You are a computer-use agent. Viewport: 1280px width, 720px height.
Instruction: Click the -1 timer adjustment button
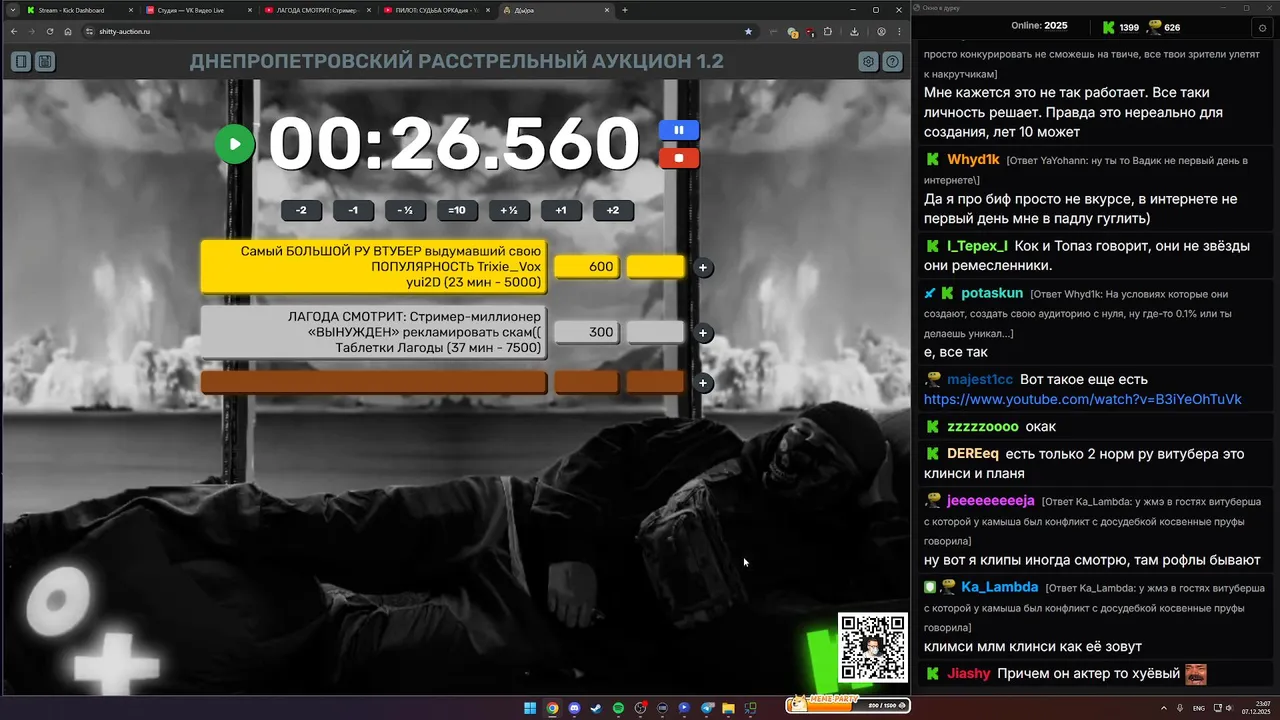(353, 210)
